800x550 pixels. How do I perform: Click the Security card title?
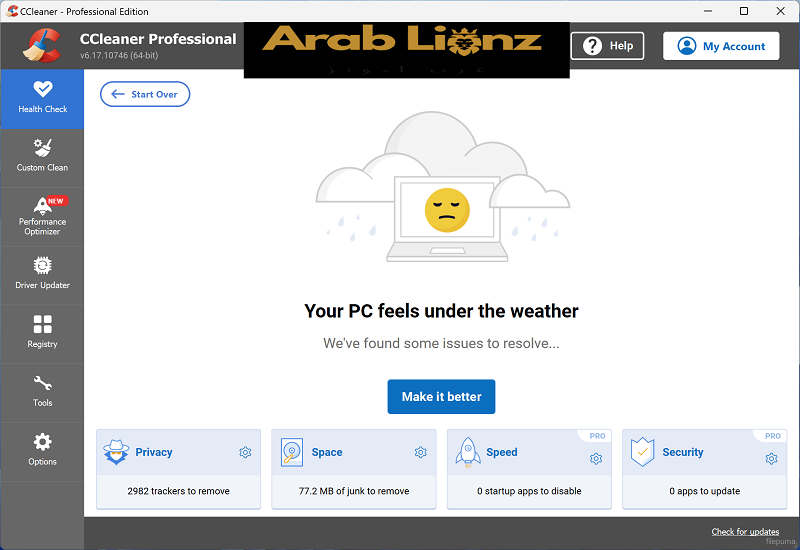tap(683, 453)
